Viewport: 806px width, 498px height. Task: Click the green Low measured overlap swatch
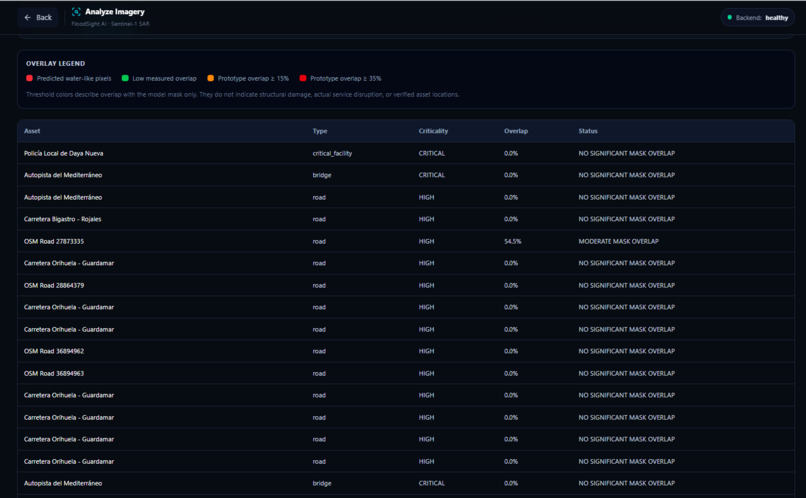click(125, 78)
